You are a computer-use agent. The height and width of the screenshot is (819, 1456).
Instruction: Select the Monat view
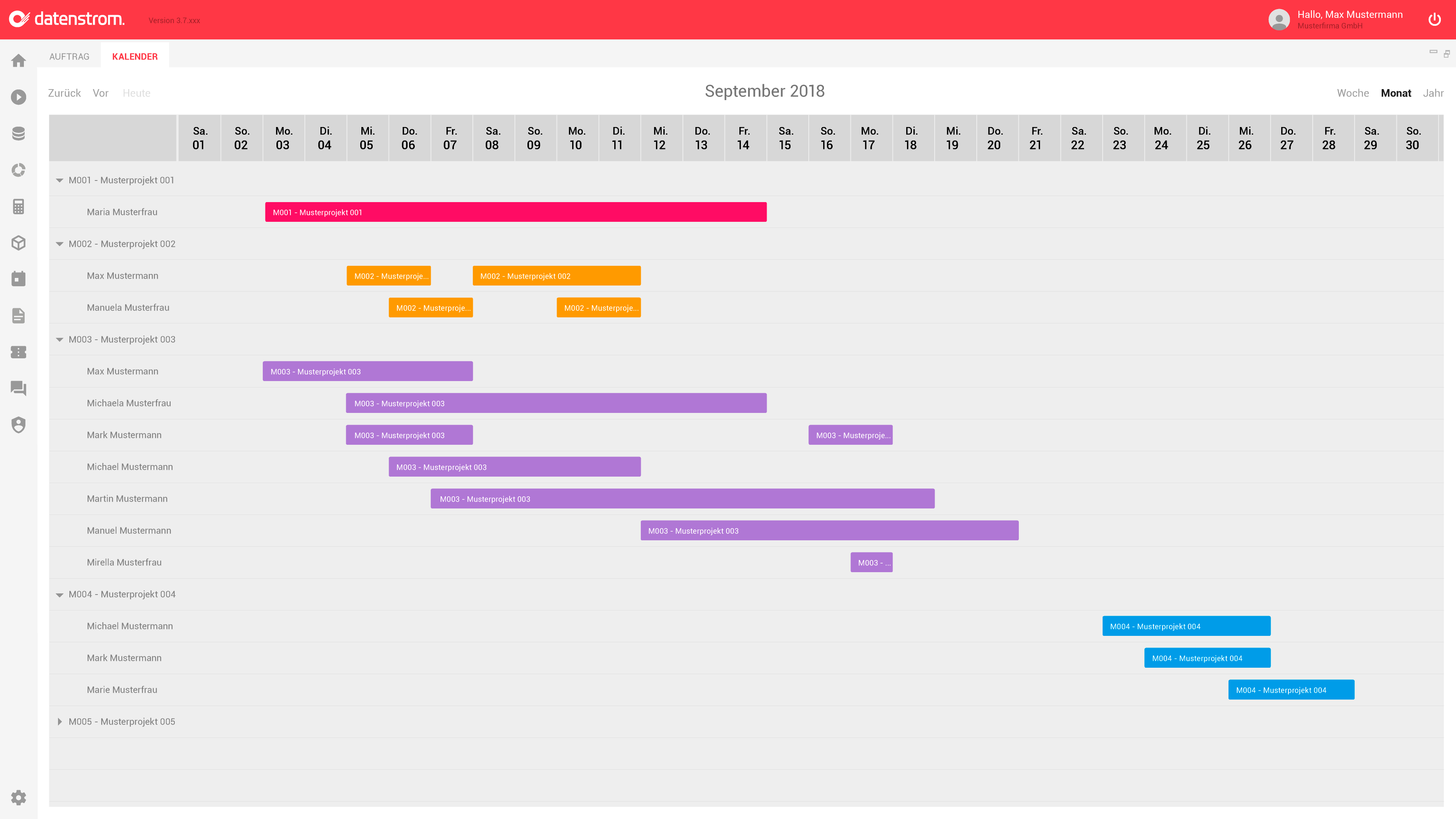tap(1396, 93)
